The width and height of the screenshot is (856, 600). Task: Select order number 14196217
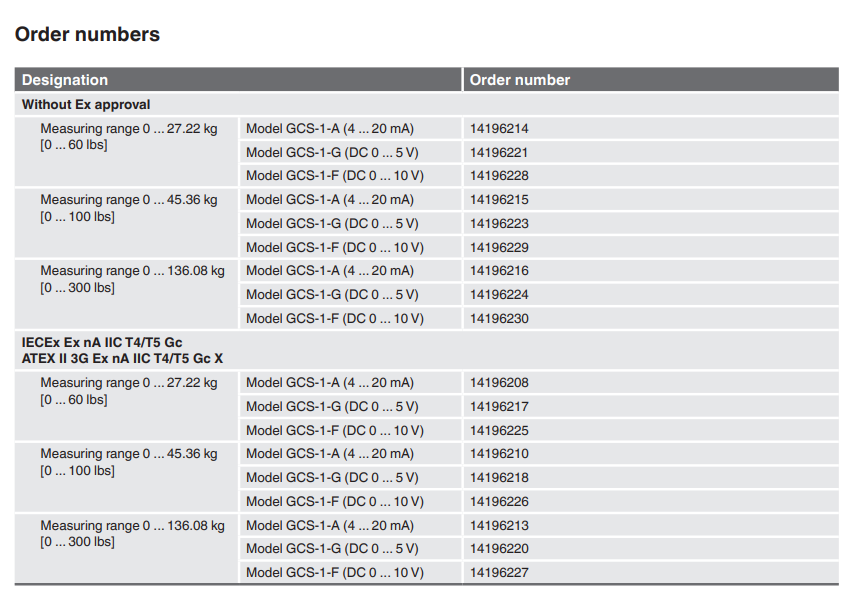pyautogui.click(x=499, y=407)
